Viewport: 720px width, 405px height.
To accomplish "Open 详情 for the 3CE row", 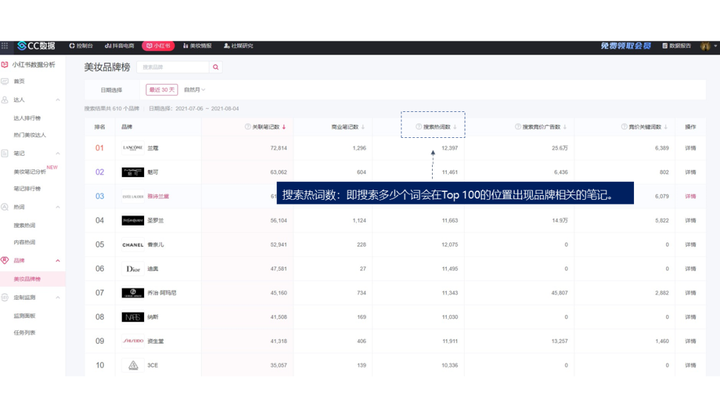I will coord(690,366).
